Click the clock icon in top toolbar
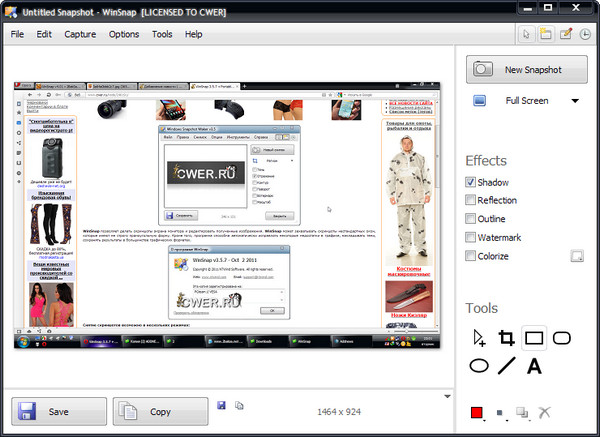 click(585, 34)
